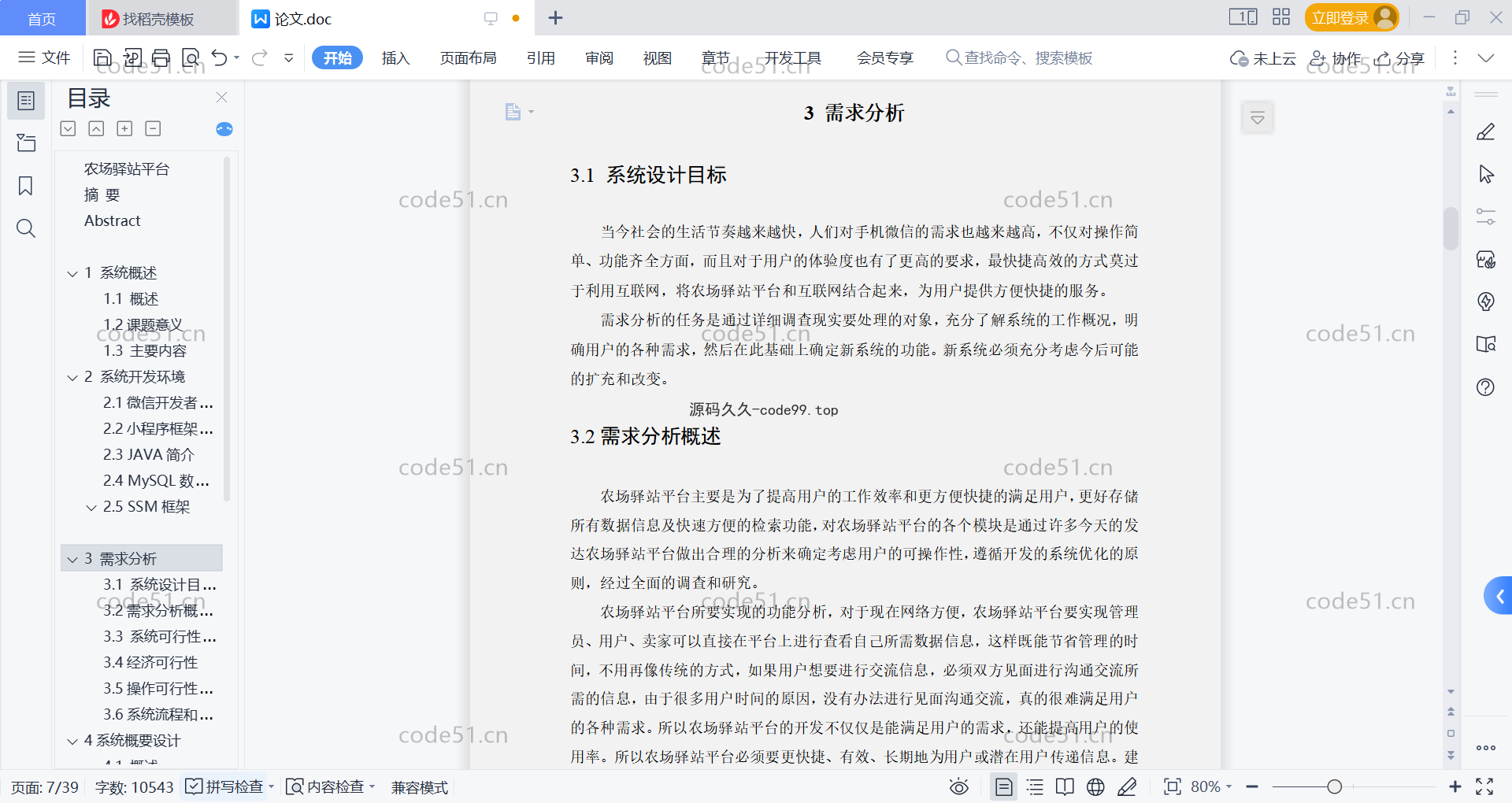Switch to the 首页 tab
Image resolution: width=1512 pixels, height=803 pixels.
pyautogui.click(x=43, y=18)
